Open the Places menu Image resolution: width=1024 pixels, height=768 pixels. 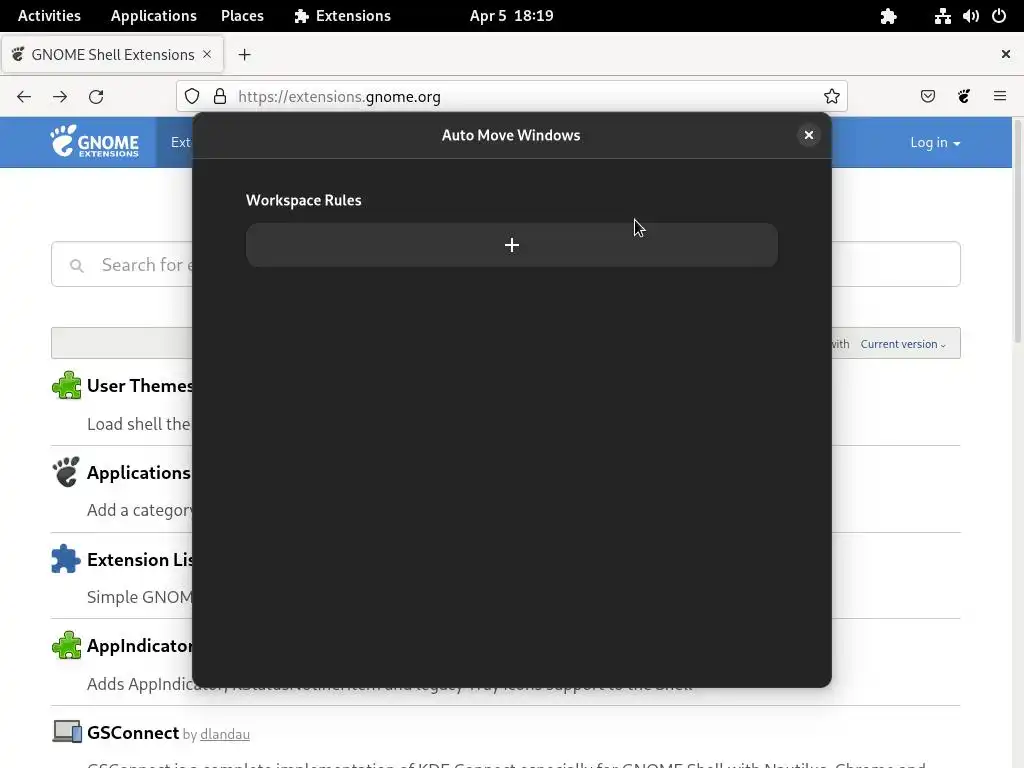tap(242, 16)
